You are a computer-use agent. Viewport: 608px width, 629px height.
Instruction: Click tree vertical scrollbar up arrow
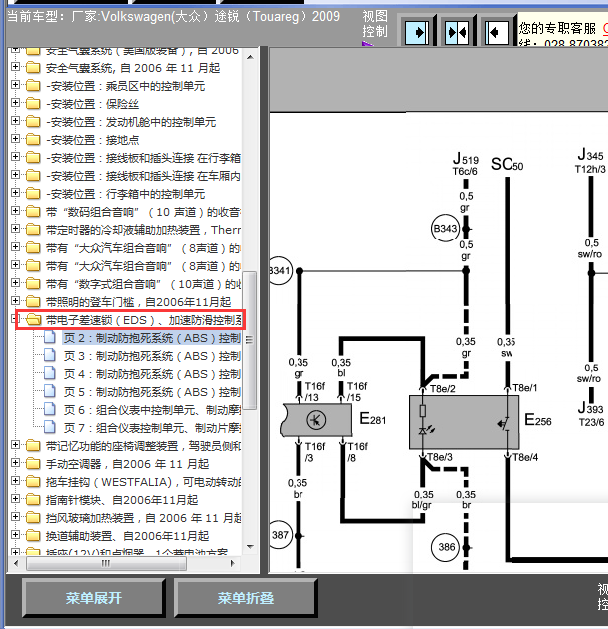[x=250, y=57]
